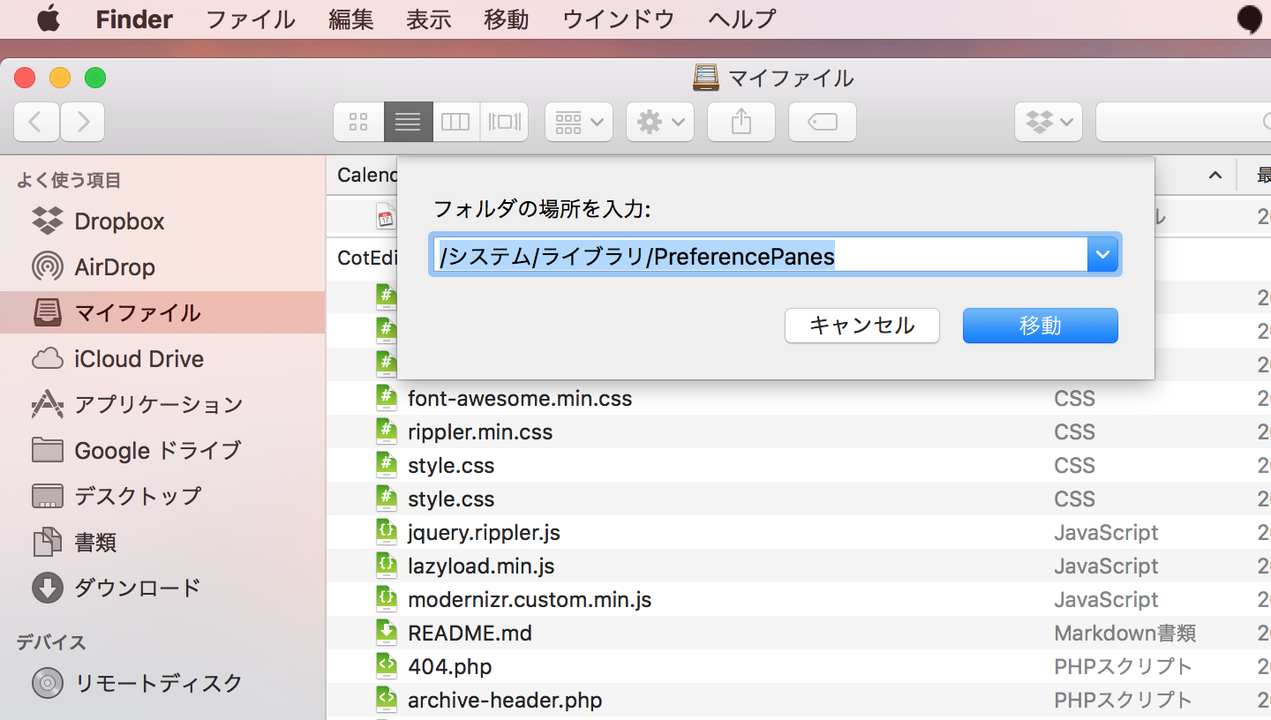Screen dimensions: 1271x720
Task: Click the blue 移動 button
Action: pyautogui.click(x=1040, y=325)
